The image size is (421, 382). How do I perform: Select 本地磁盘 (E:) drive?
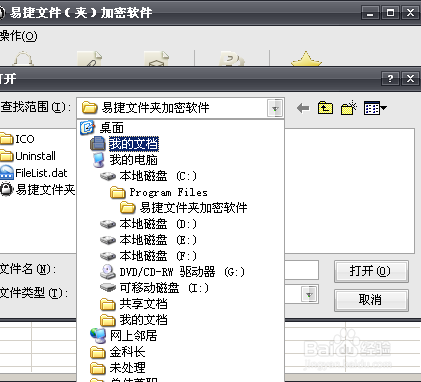149,240
